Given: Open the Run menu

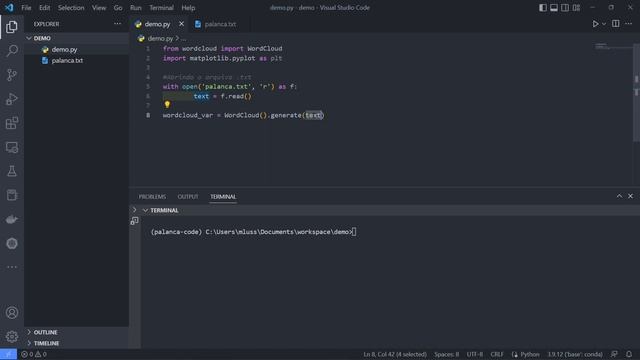Looking at the screenshot, I should [136, 8].
